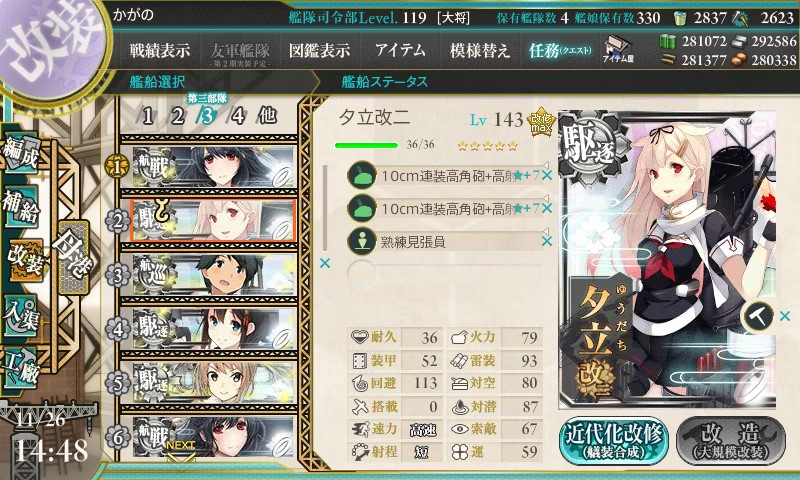Screen dimensions: 800x480
Task: Remove all equipment with left X mark
Action: [x=324, y=263]
